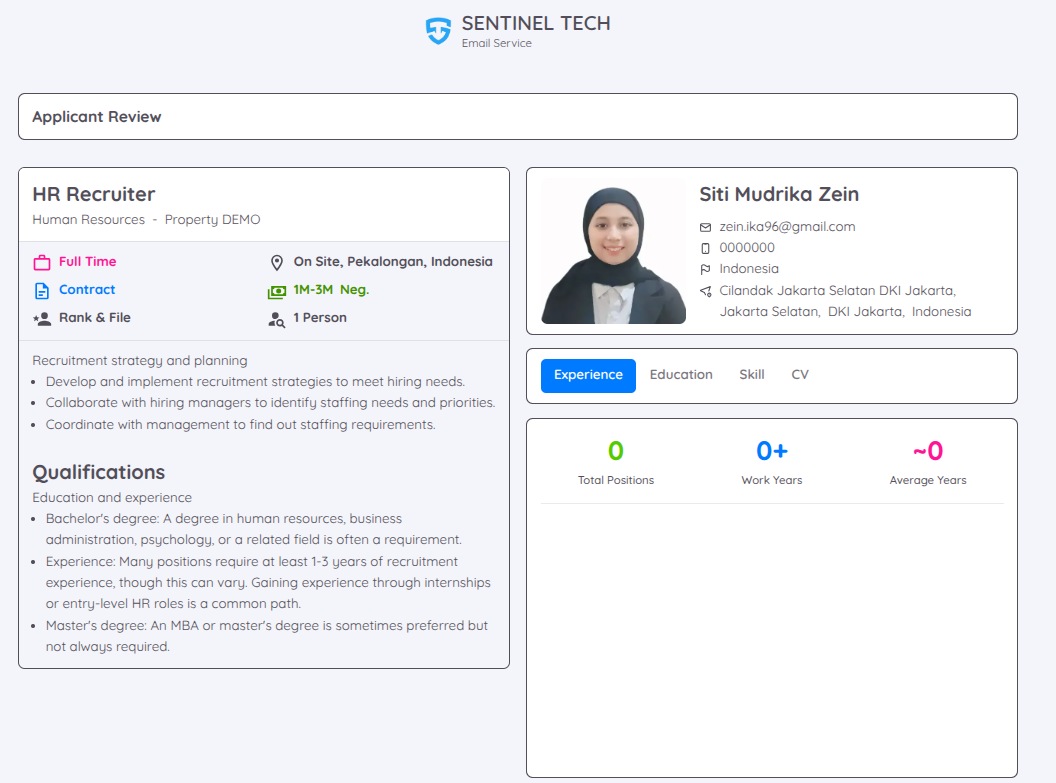This screenshot has width=1056, height=783.
Task: Click the applicant name Siti Mudrika Zein
Action: point(779,194)
